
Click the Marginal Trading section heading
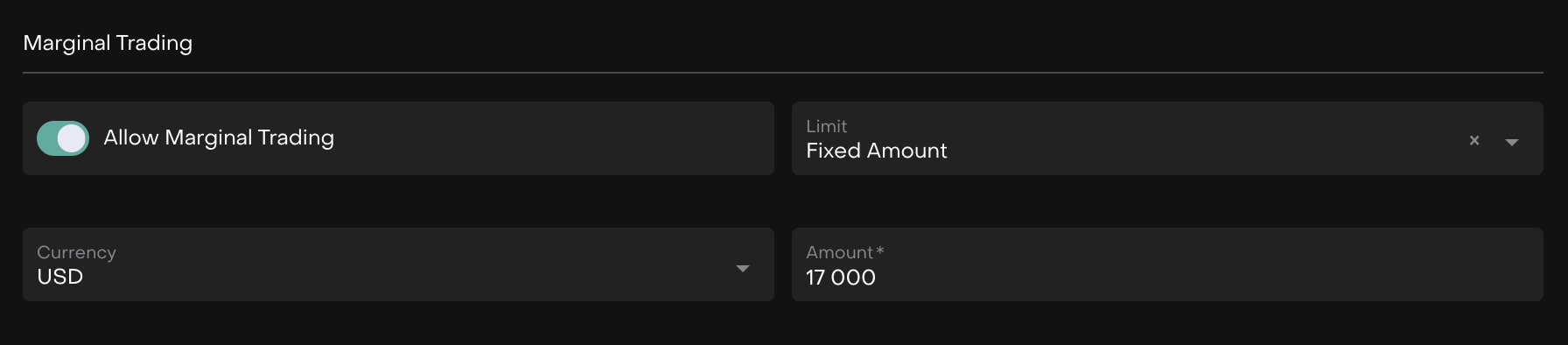[x=108, y=43]
